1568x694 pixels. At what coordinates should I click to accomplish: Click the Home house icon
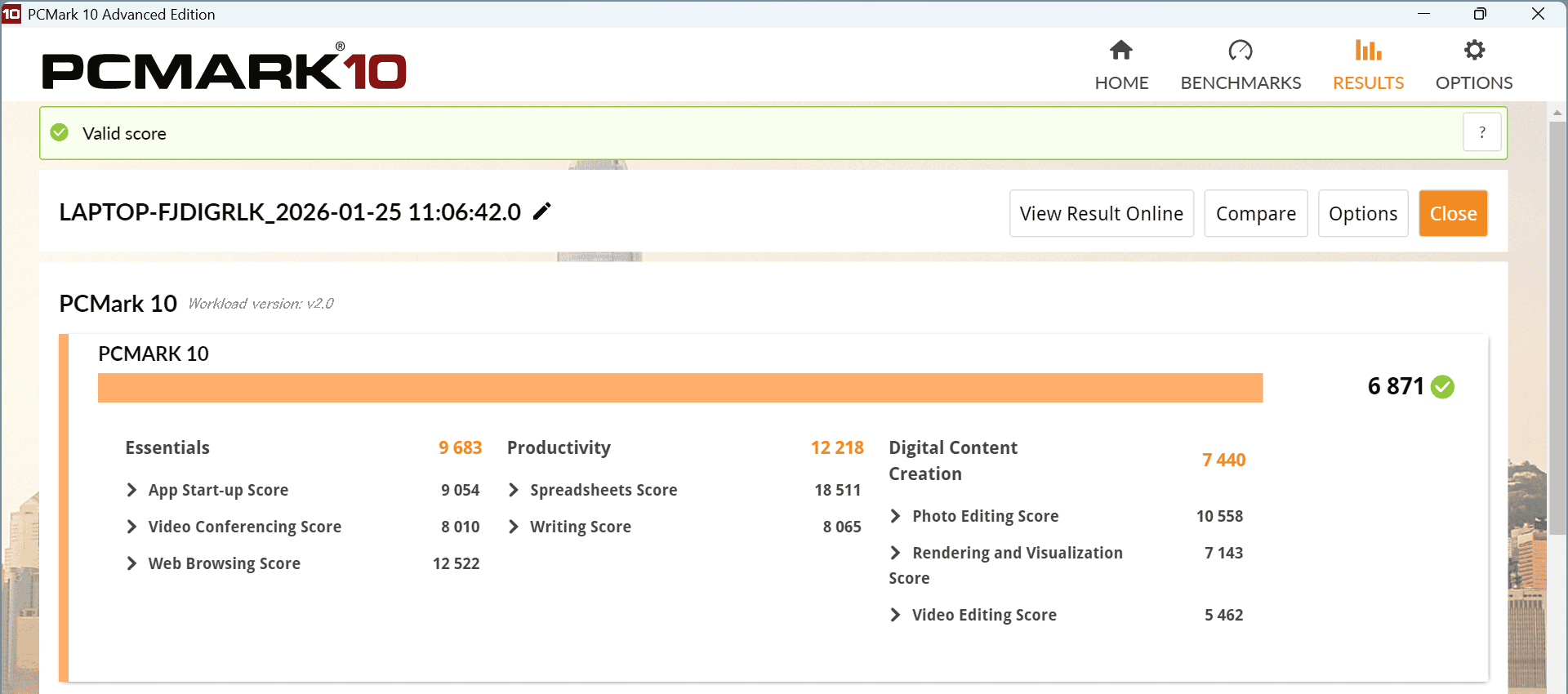pos(1121,51)
